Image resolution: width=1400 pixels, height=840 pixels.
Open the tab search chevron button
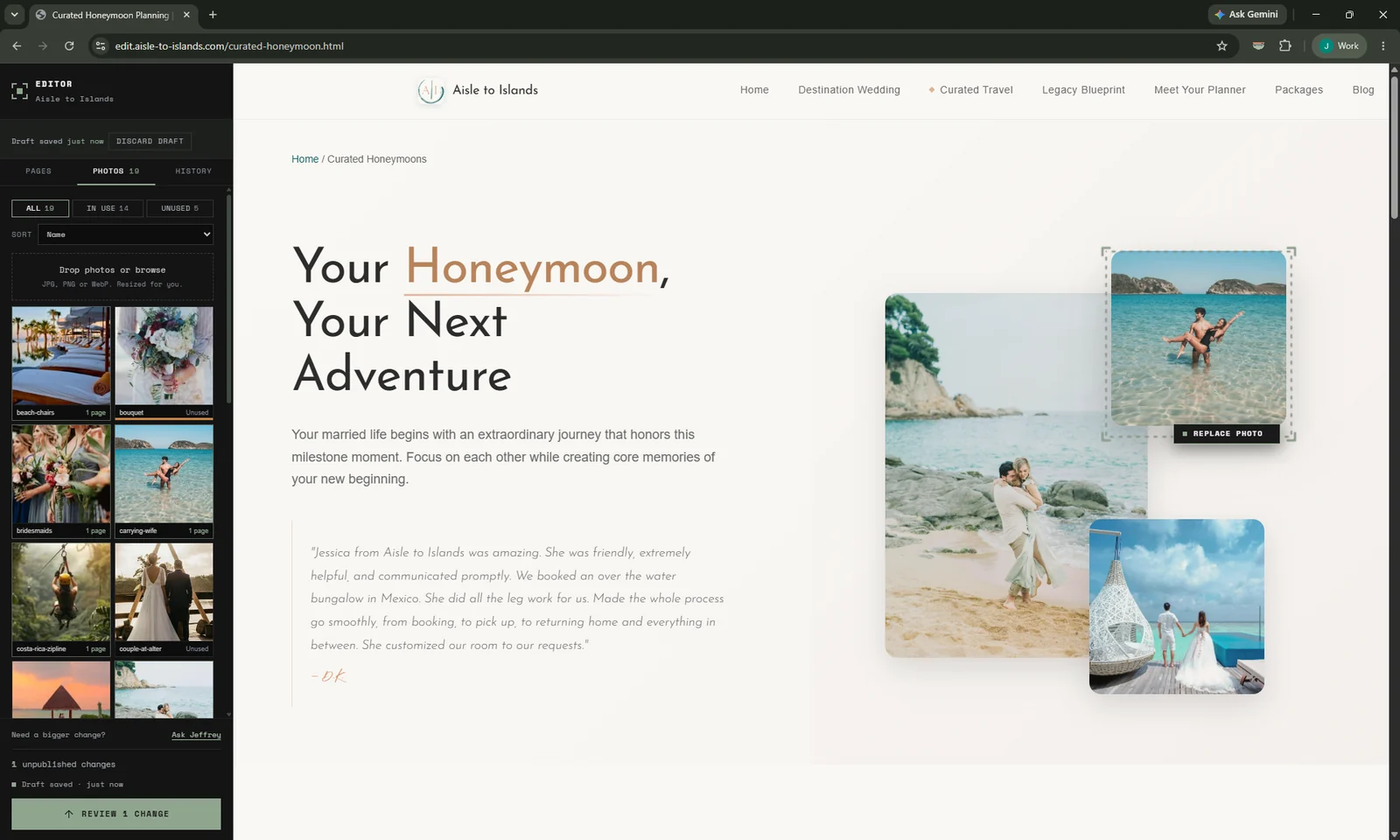coord(14,15)
